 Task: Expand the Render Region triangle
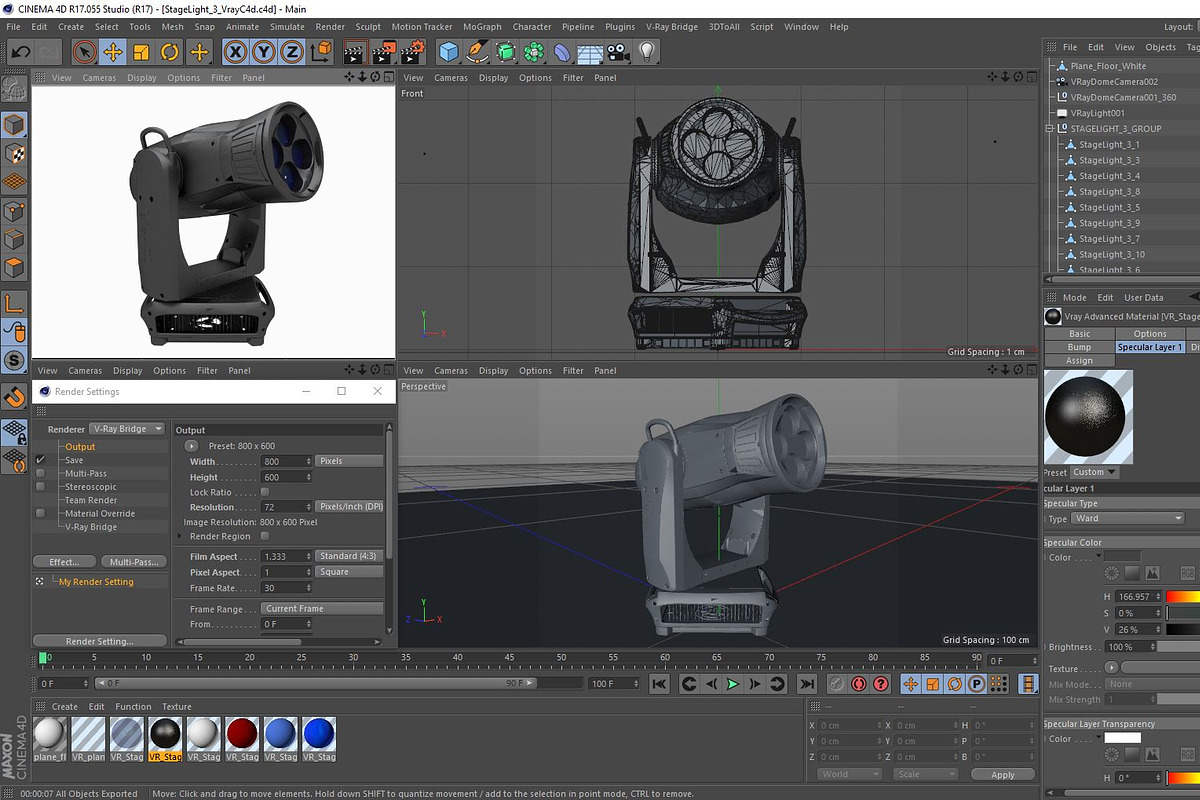181,536
